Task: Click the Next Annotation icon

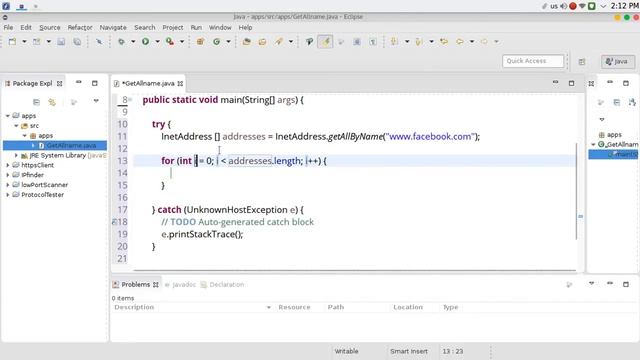Action: pos(394,42)
